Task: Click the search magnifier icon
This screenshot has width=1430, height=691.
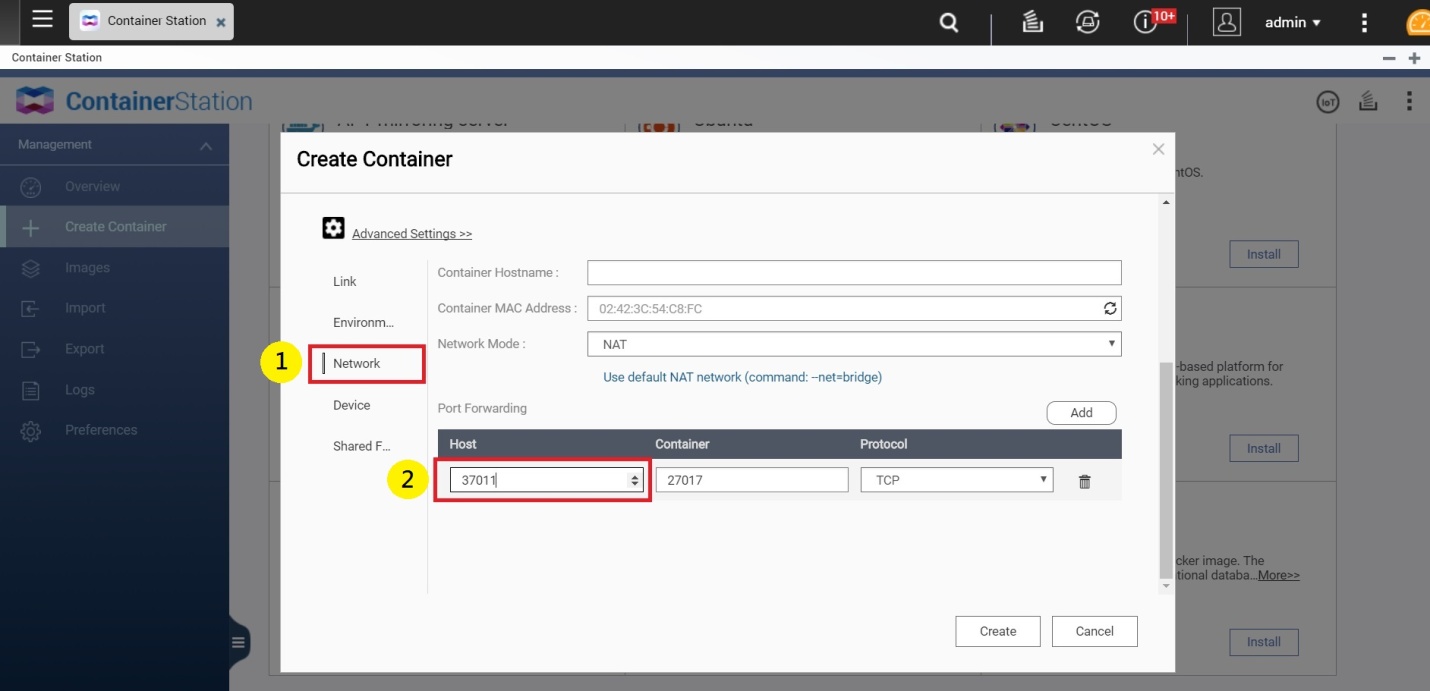Action: 949,22
